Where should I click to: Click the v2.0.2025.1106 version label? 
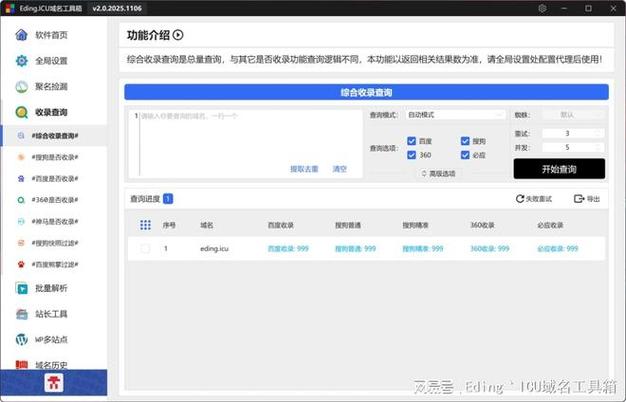pyautogui.click(x=117, y=8)
